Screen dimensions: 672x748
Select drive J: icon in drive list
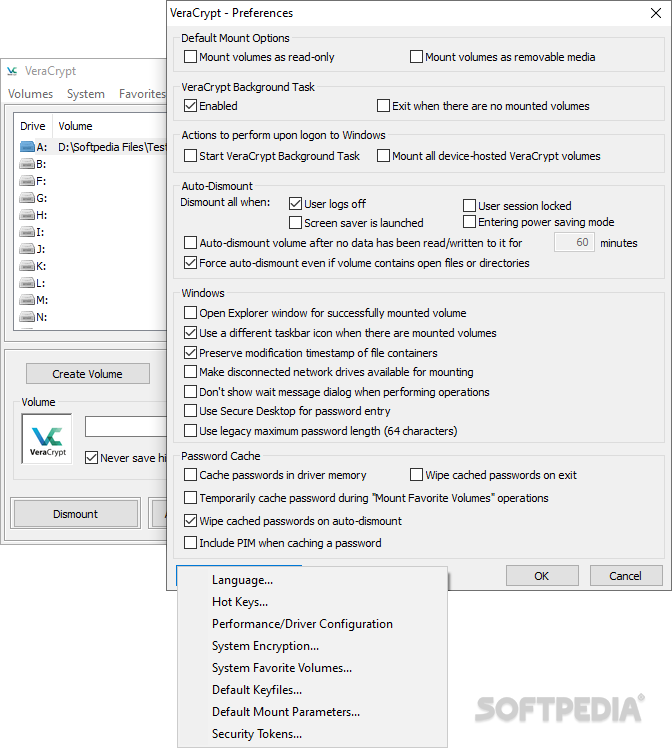[x=27, y=249]
